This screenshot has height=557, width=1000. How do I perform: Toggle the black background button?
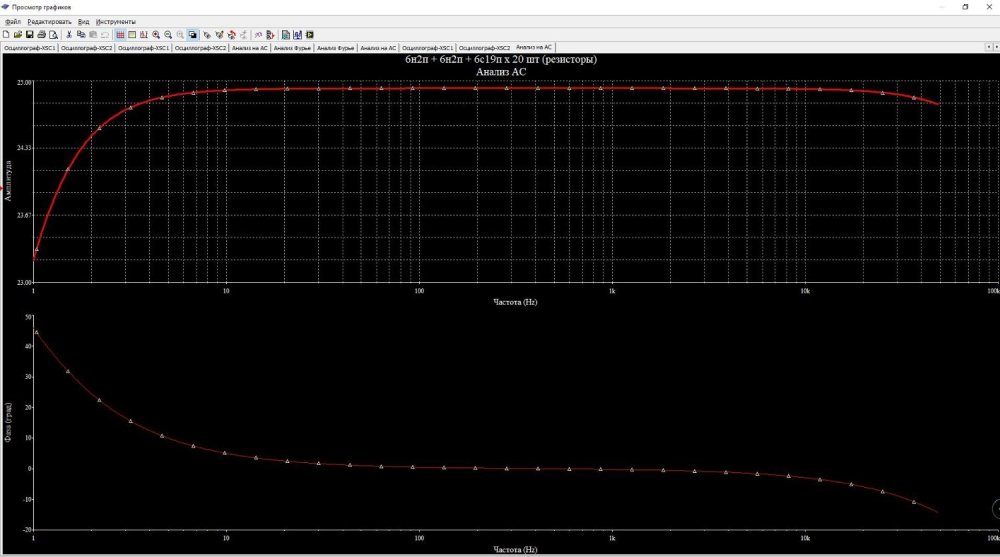193,34
